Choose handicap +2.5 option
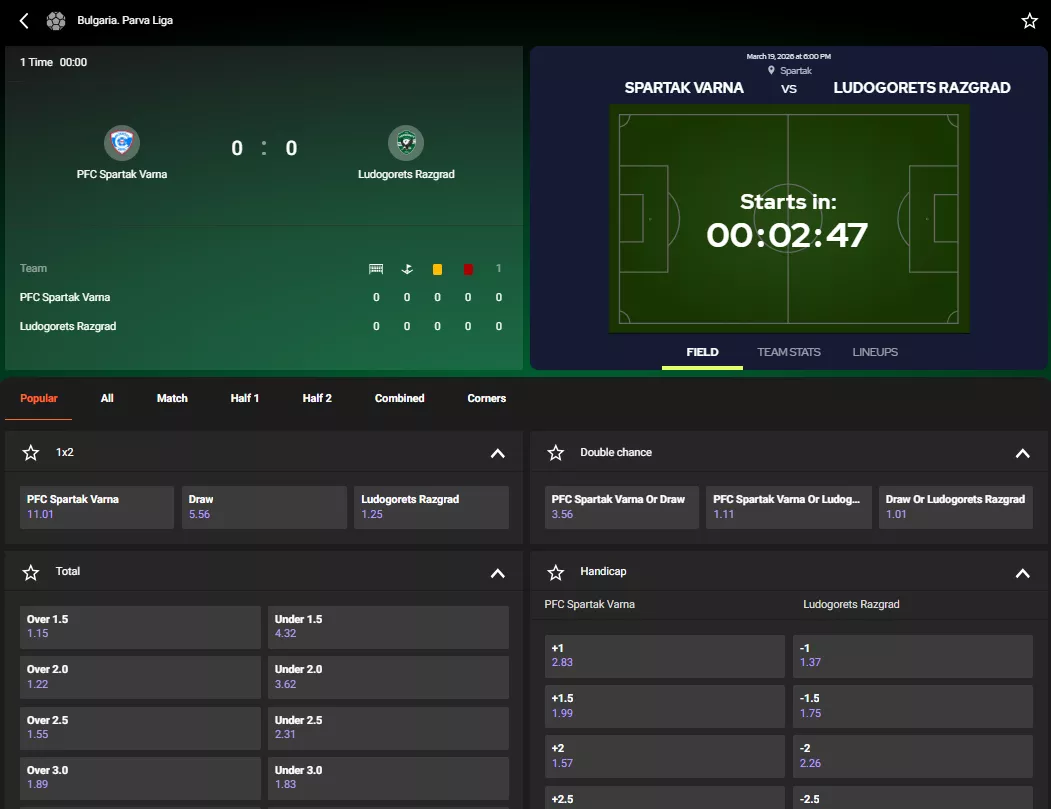Screen dimensions: 1051x809 pyautogui.click(x=665, y=798)
